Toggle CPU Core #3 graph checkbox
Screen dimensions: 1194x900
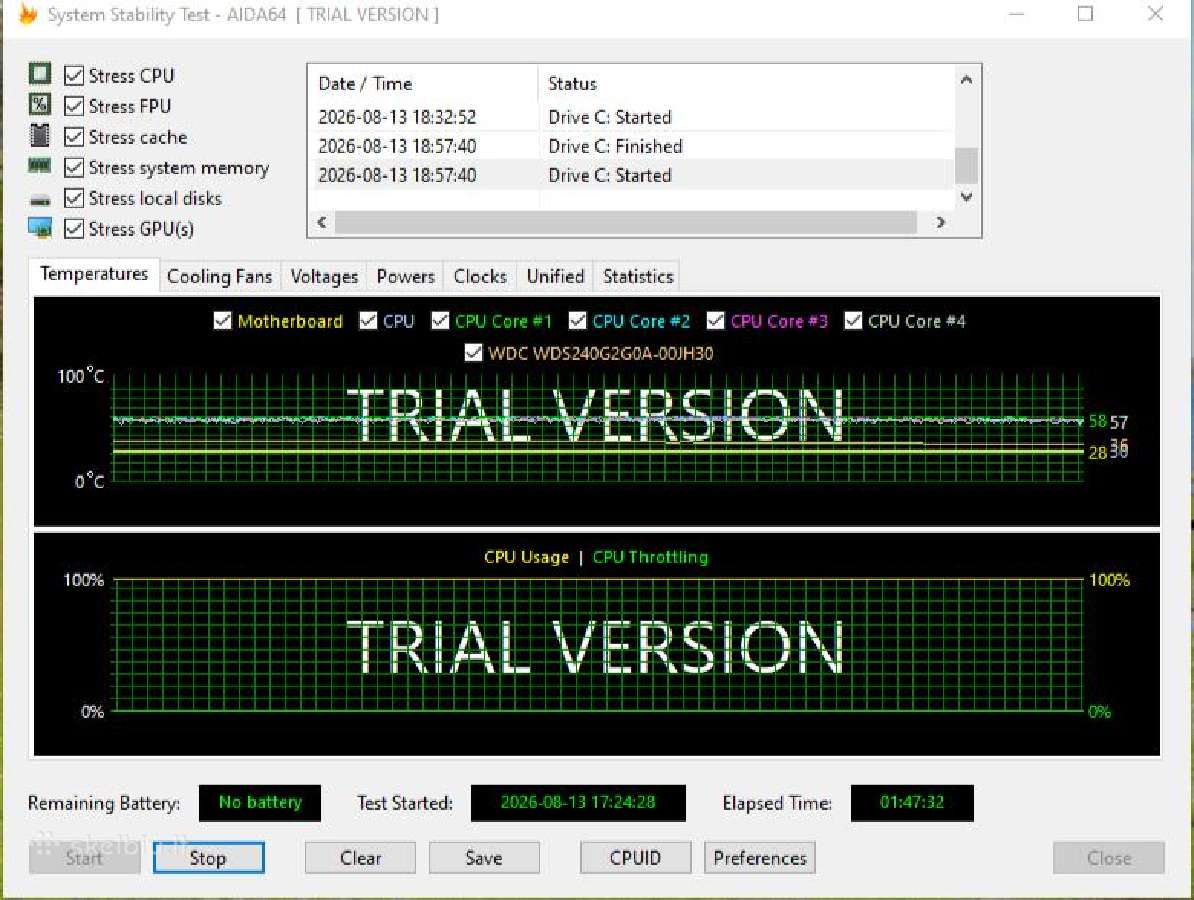(715, 321)
